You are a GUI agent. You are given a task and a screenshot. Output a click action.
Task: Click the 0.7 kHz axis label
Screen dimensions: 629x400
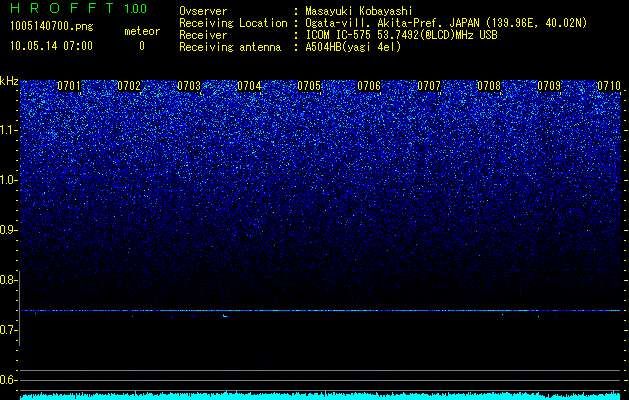click(x=9, y=330)
